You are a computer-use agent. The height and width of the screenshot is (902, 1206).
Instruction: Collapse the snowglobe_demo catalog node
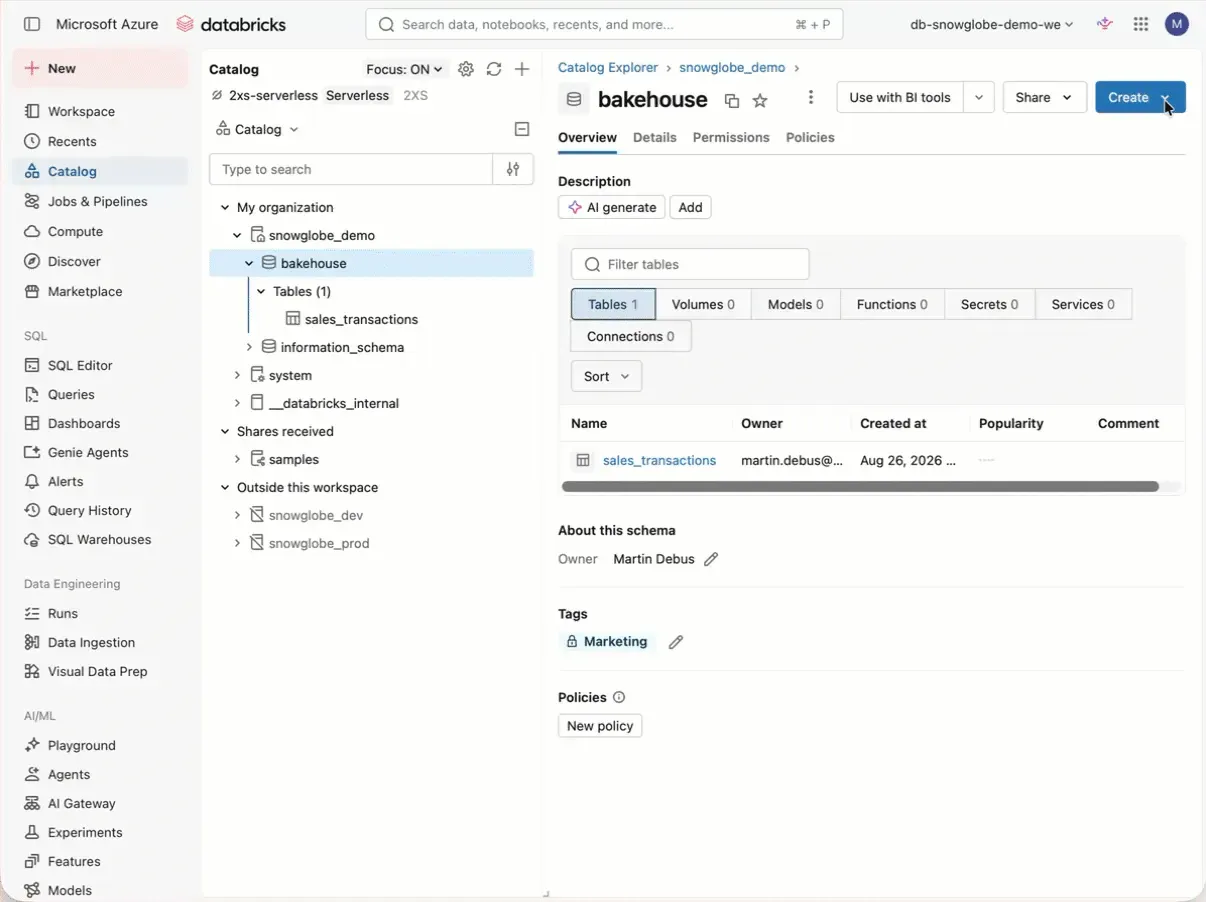click(x=237, y=235)
